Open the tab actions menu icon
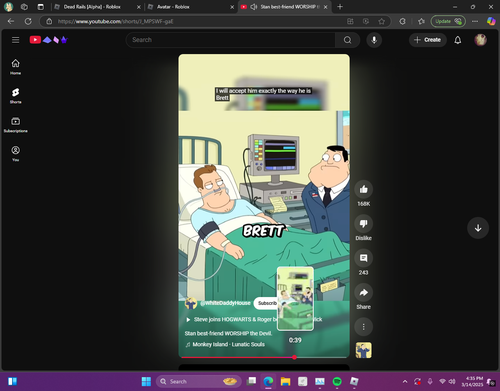The image size is (500, 391). [x=41, y=7]
